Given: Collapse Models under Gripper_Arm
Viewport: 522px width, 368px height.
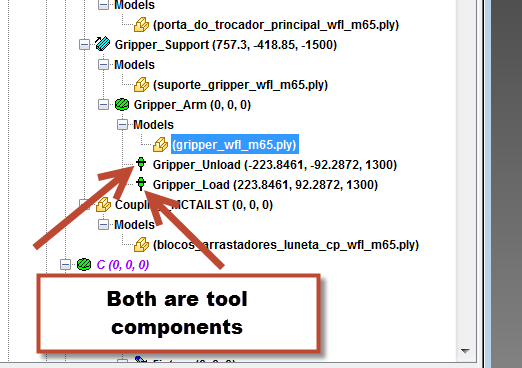Looking at the screenshot, I should (122, 125).
